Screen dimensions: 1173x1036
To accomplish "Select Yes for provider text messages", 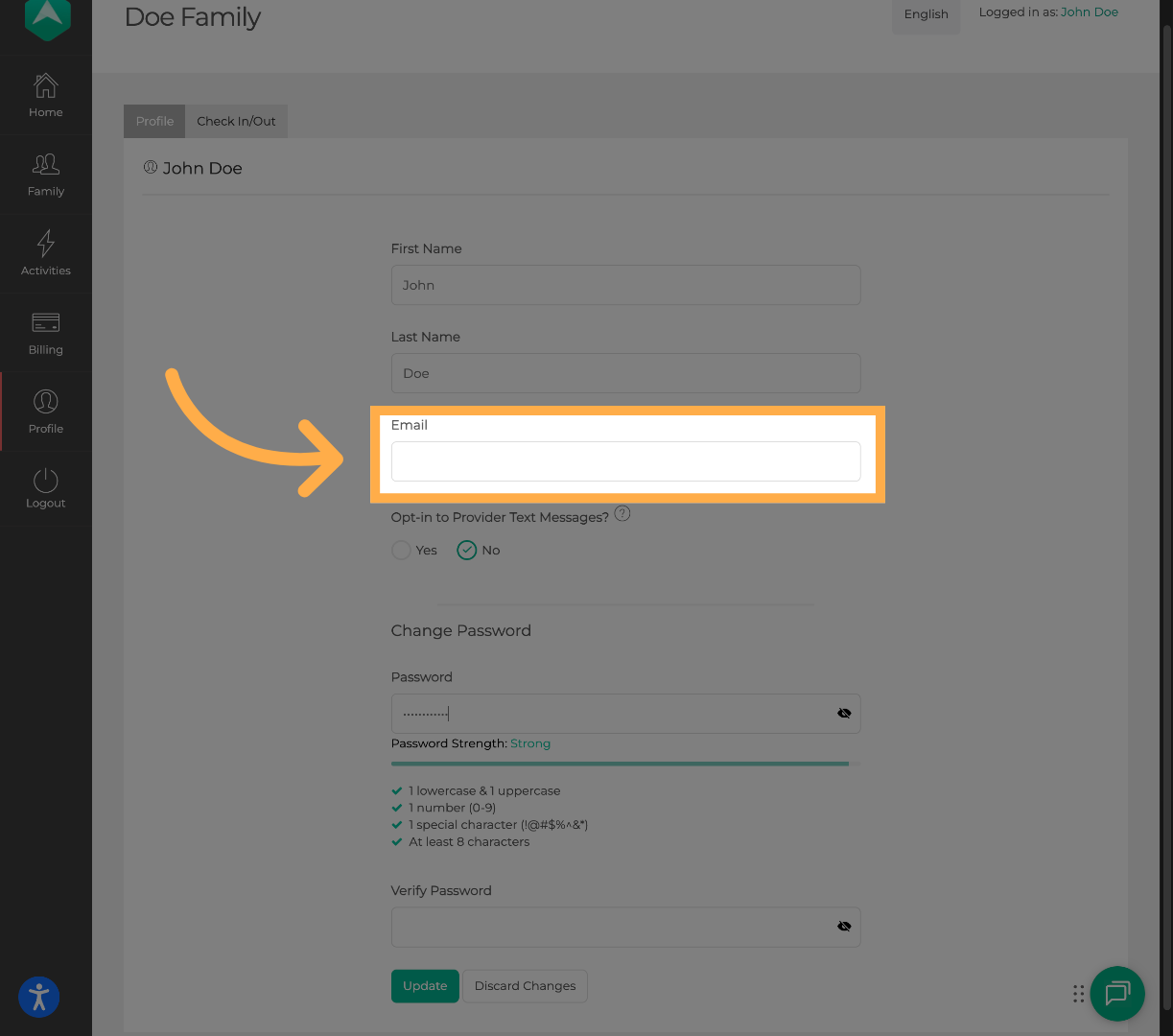I will (x=401, y=550).
